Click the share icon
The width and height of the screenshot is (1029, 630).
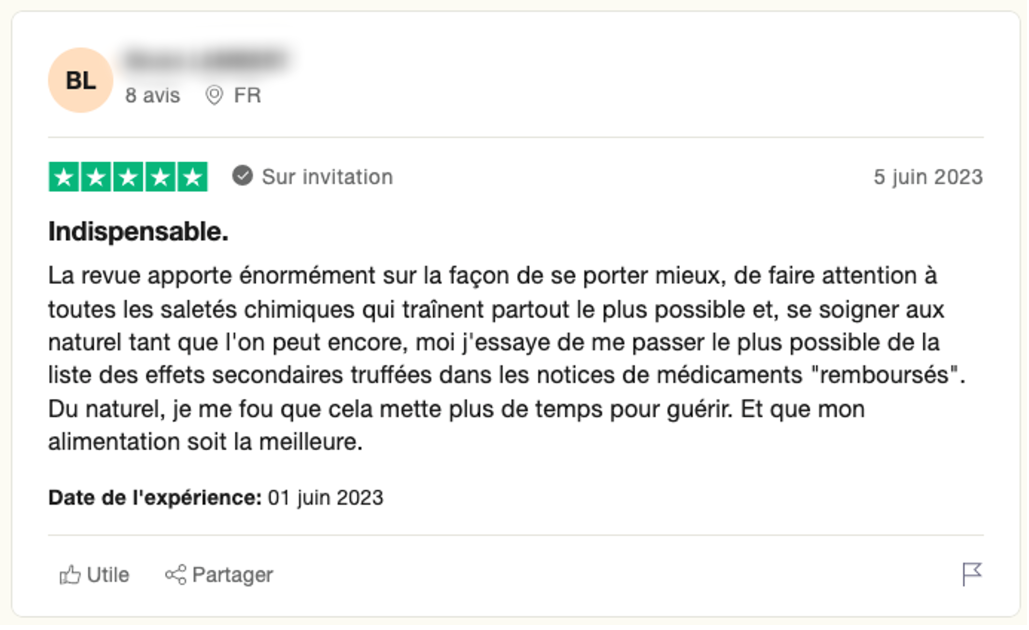176,575
